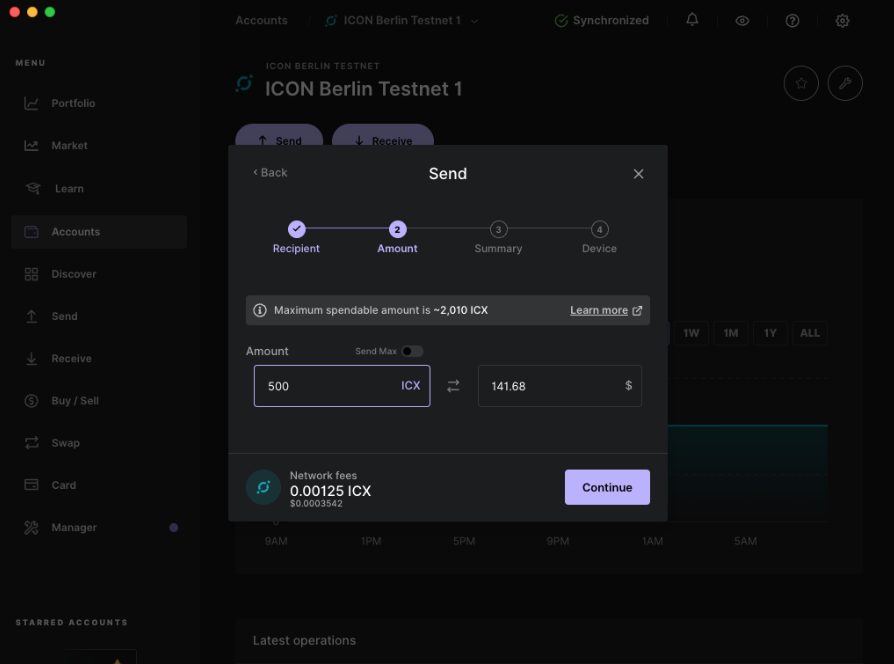Click the swap arrows between amount fields
Image resolution: width=894 pixels, height=664 pixels.
453,386
